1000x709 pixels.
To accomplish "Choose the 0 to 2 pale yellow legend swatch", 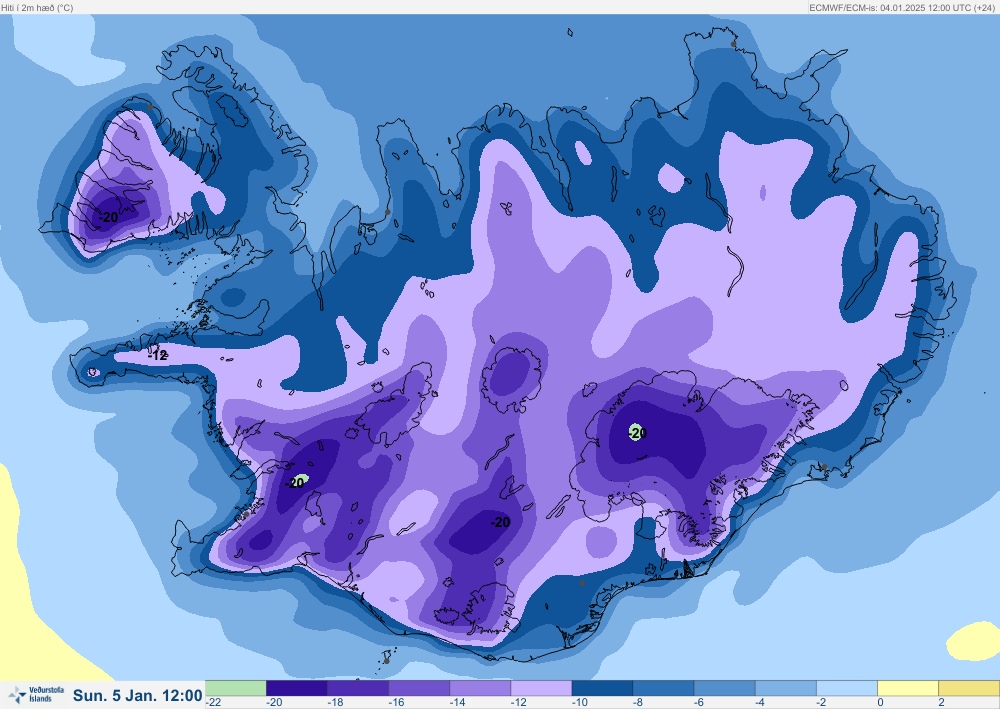I will pyautogui.click(x=909, y=688).
